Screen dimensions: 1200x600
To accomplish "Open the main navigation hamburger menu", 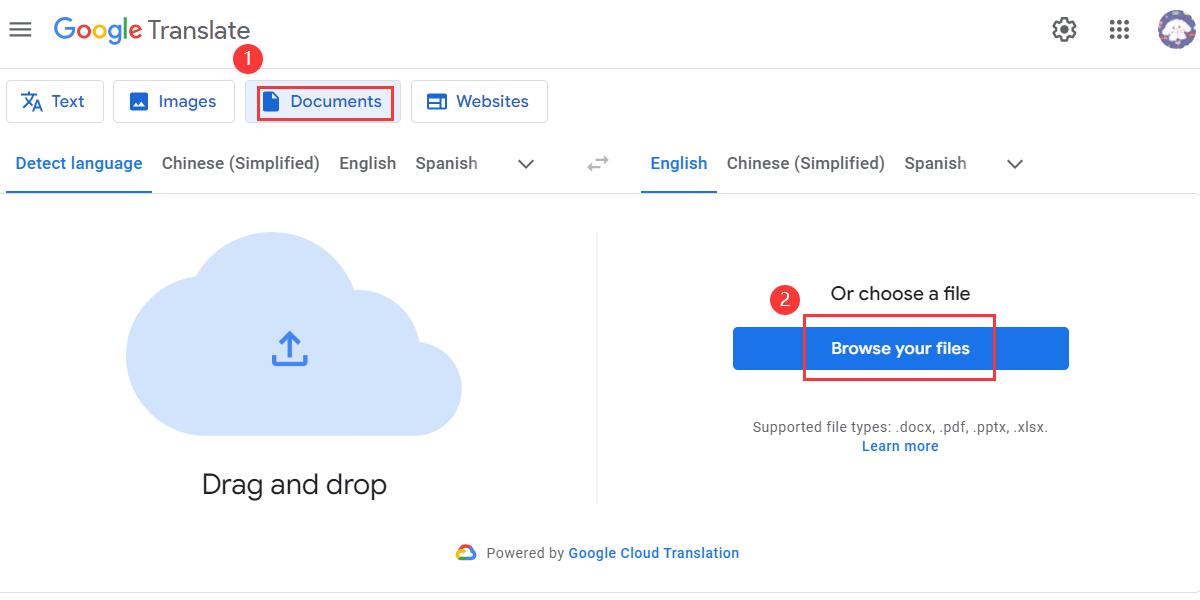I will tap(20, 29).
